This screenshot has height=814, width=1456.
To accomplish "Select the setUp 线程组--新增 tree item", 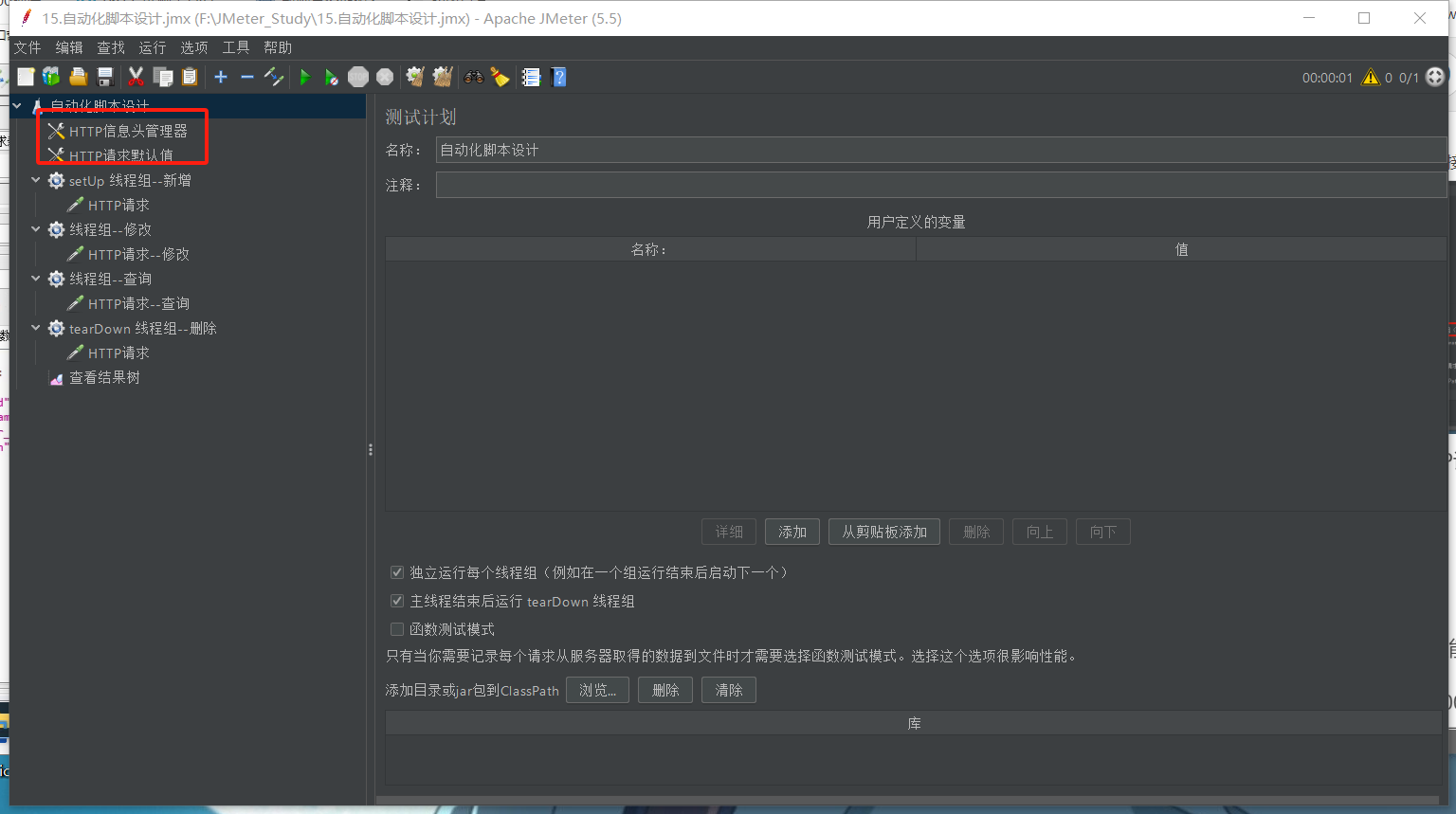I will [119, 180].
